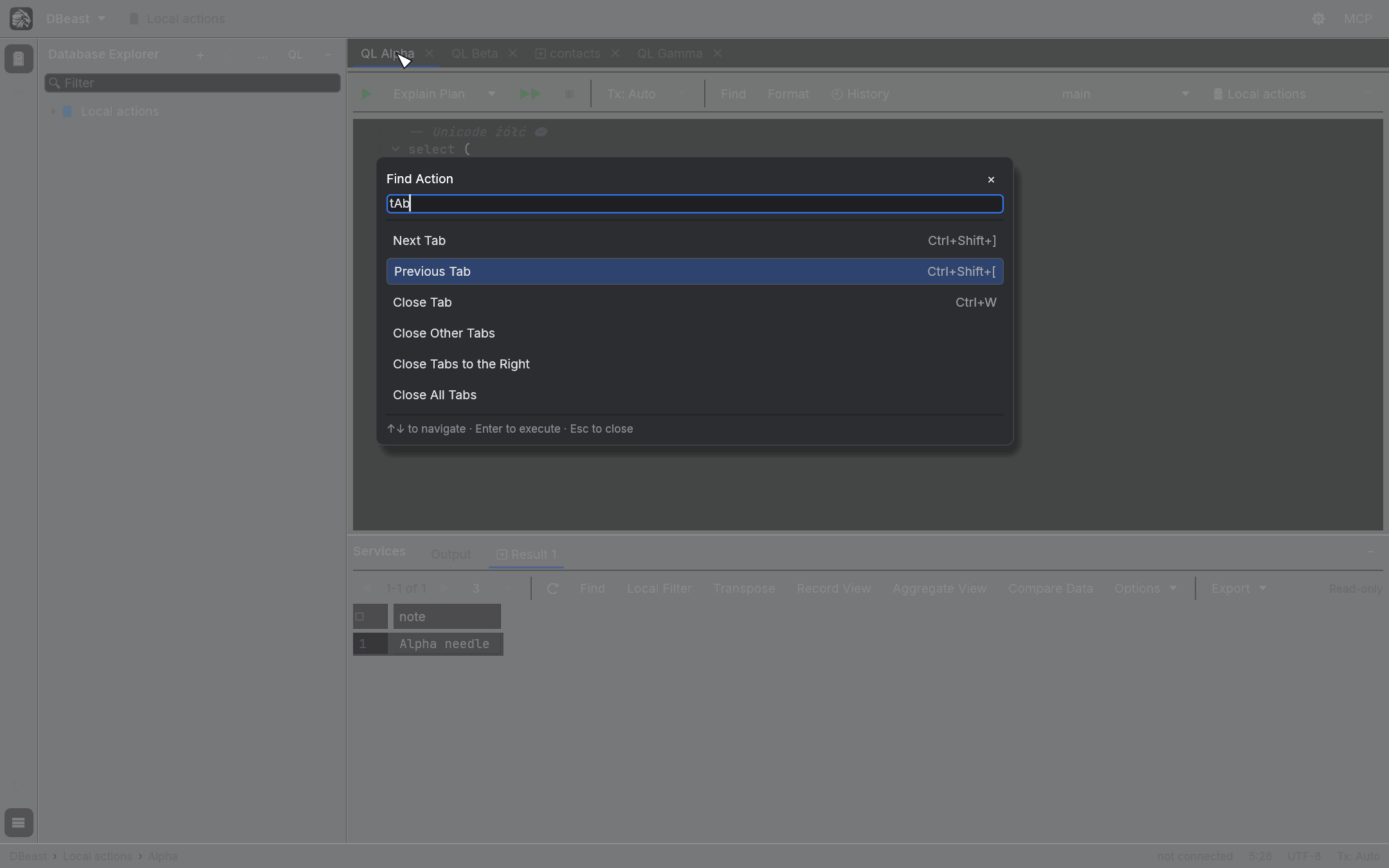Screen dimensions: 1389x868
Task: Click the MCP button in the top bar
Action: 1357,19
